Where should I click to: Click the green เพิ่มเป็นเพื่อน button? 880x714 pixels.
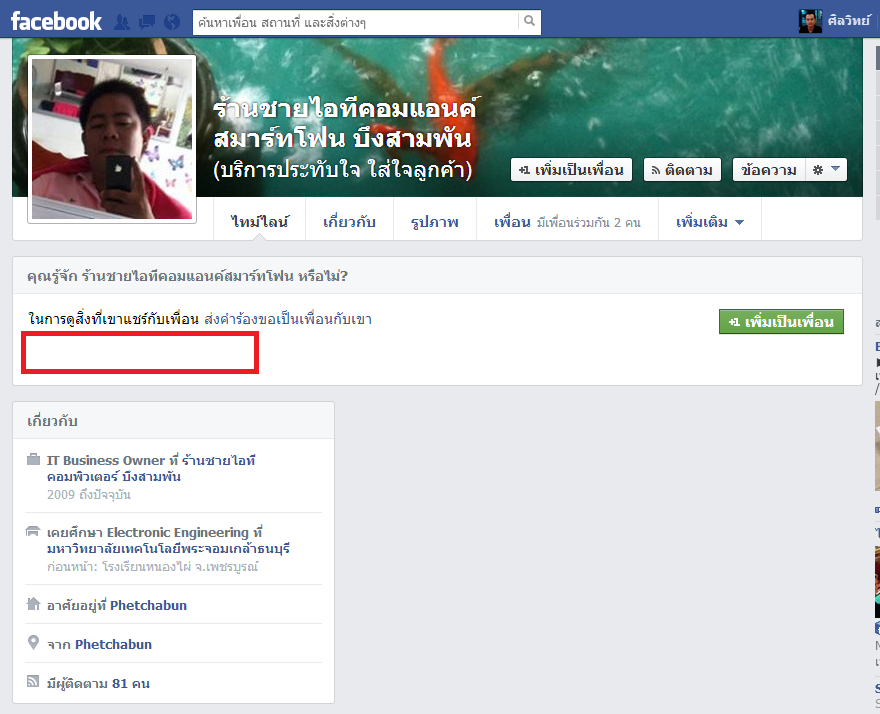[x=781, y=322]
